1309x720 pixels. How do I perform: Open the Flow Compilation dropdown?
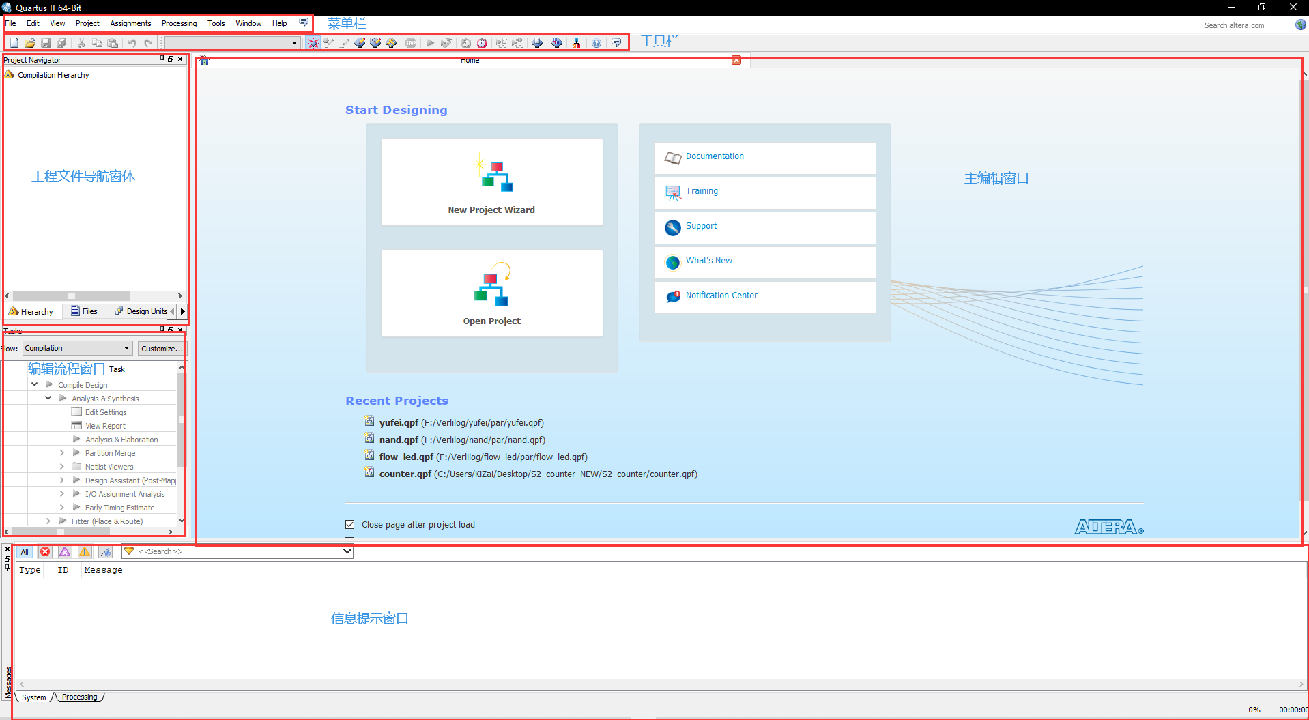(77, 348)
